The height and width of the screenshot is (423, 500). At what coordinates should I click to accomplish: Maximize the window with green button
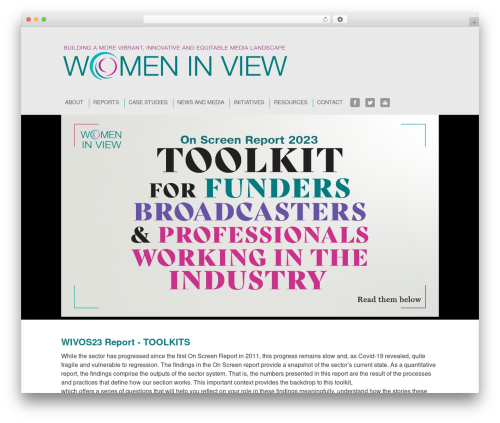[x=44, y=20]
